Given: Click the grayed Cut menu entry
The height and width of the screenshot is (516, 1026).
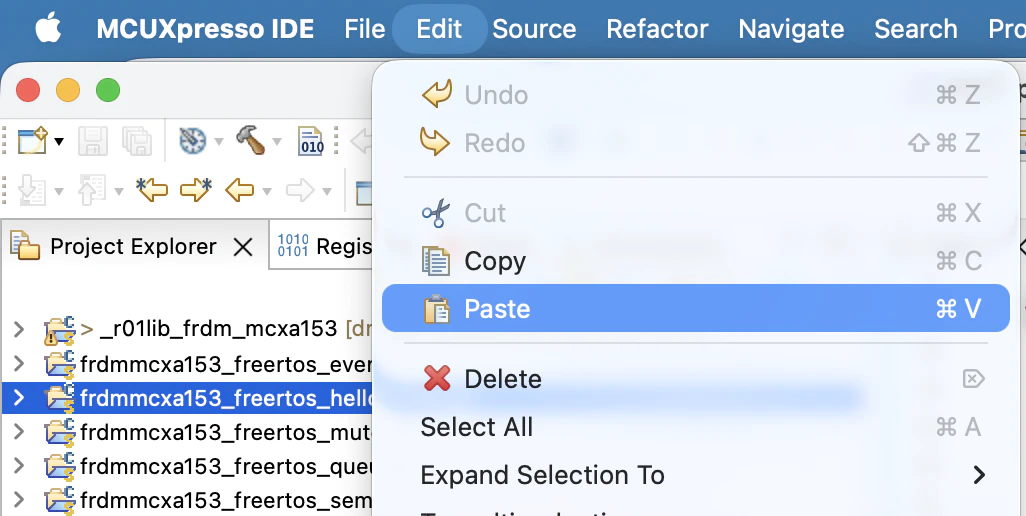Looking at the screenshot, I should coord(696,213).
